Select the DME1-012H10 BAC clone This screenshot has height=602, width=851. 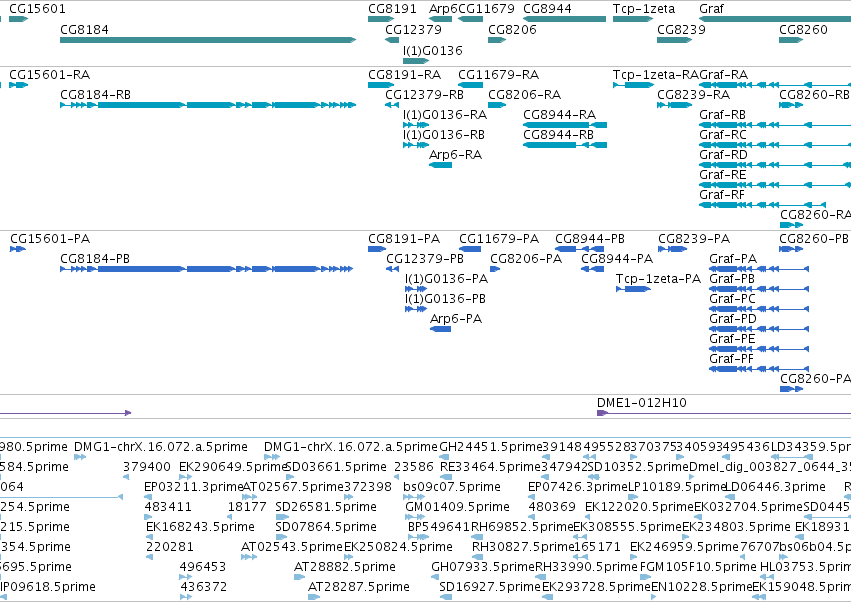coord(724,413)
